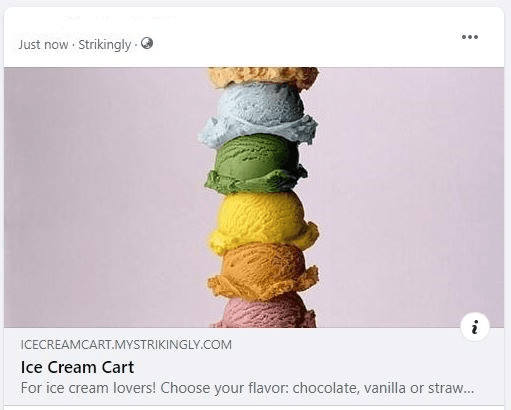Click the green ice cream scoop
511x410 pixels.
255,163
